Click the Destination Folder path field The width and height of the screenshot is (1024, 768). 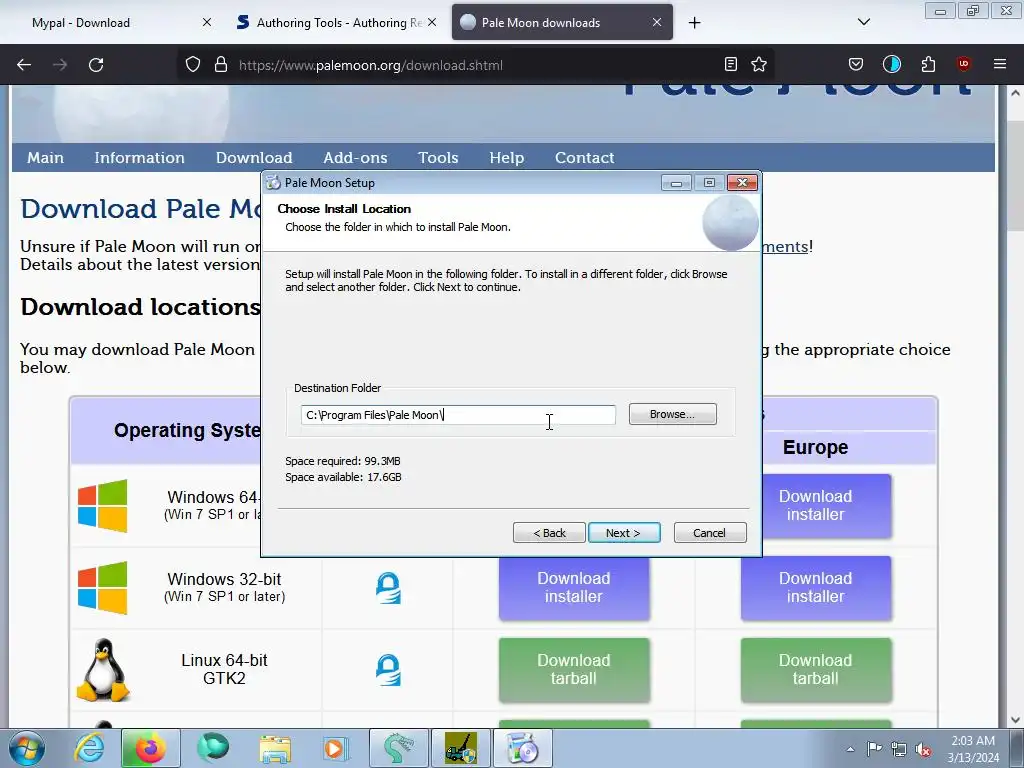[458, 415]
